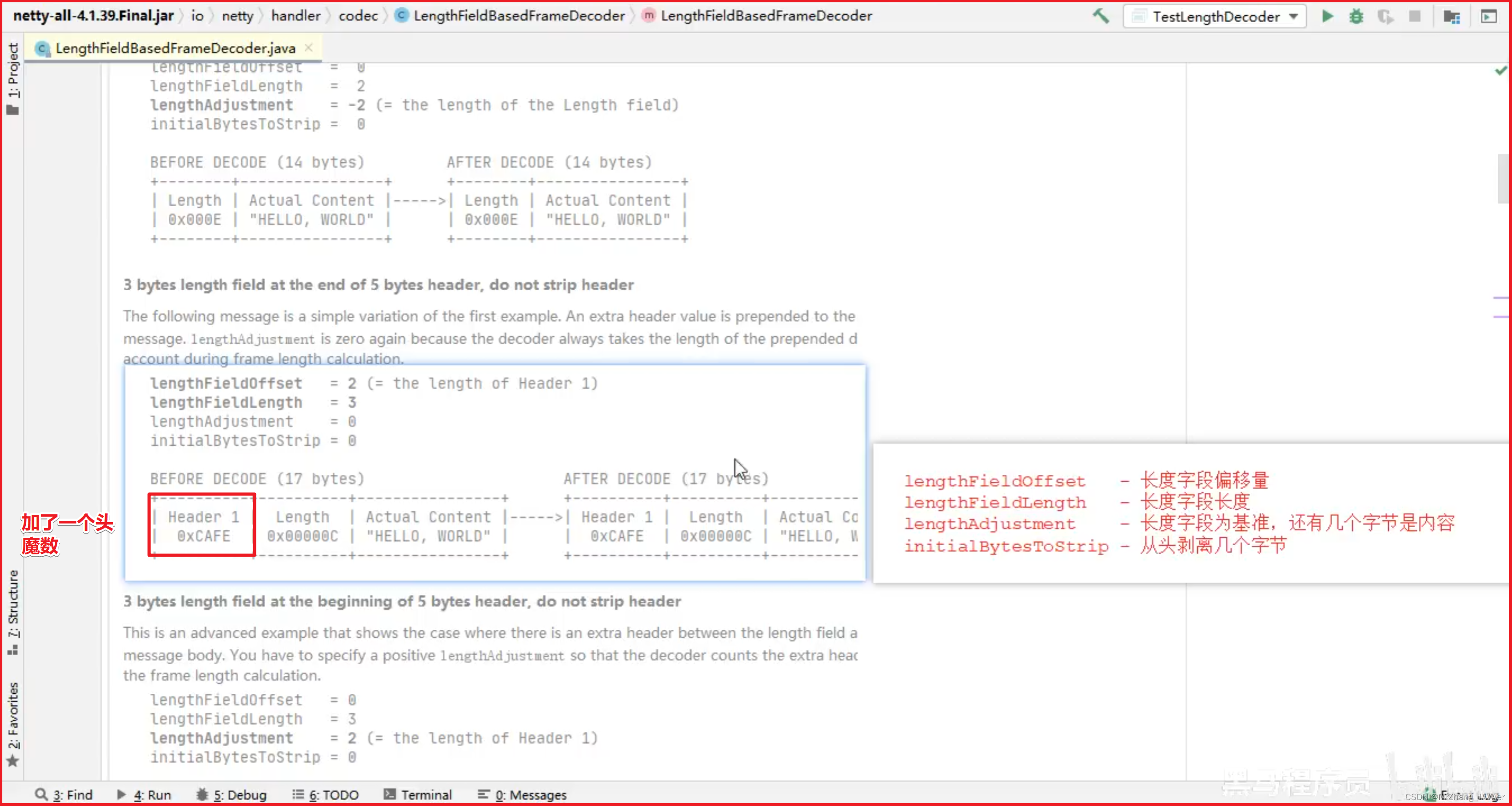The image size is (1512, 806).
Task: Open the Terminal tool window
Action: tap(417, 794)
